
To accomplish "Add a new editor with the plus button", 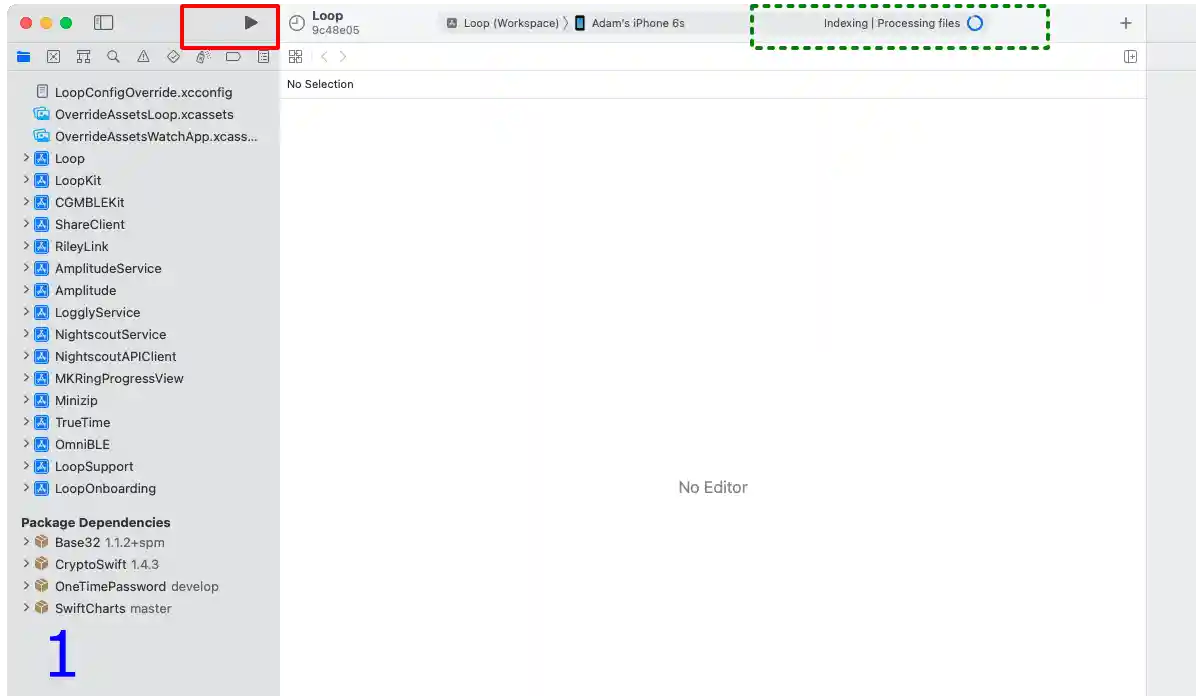I will click(1126, 22).
